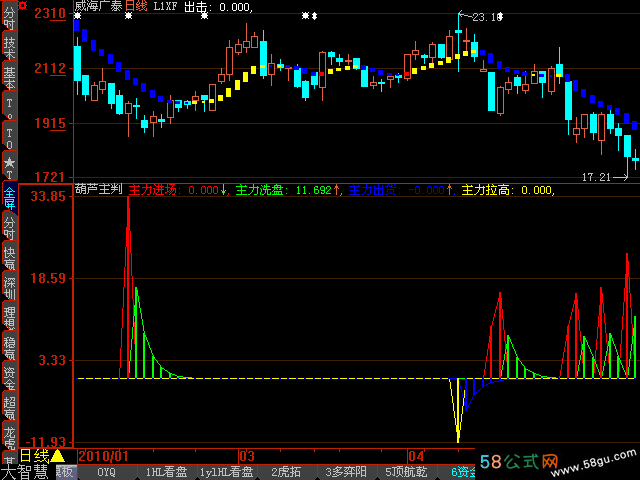Select the T0 sidebar tab
Image resolution: width=640 pixels, height=480 pixels.
[x=9, y=138]
